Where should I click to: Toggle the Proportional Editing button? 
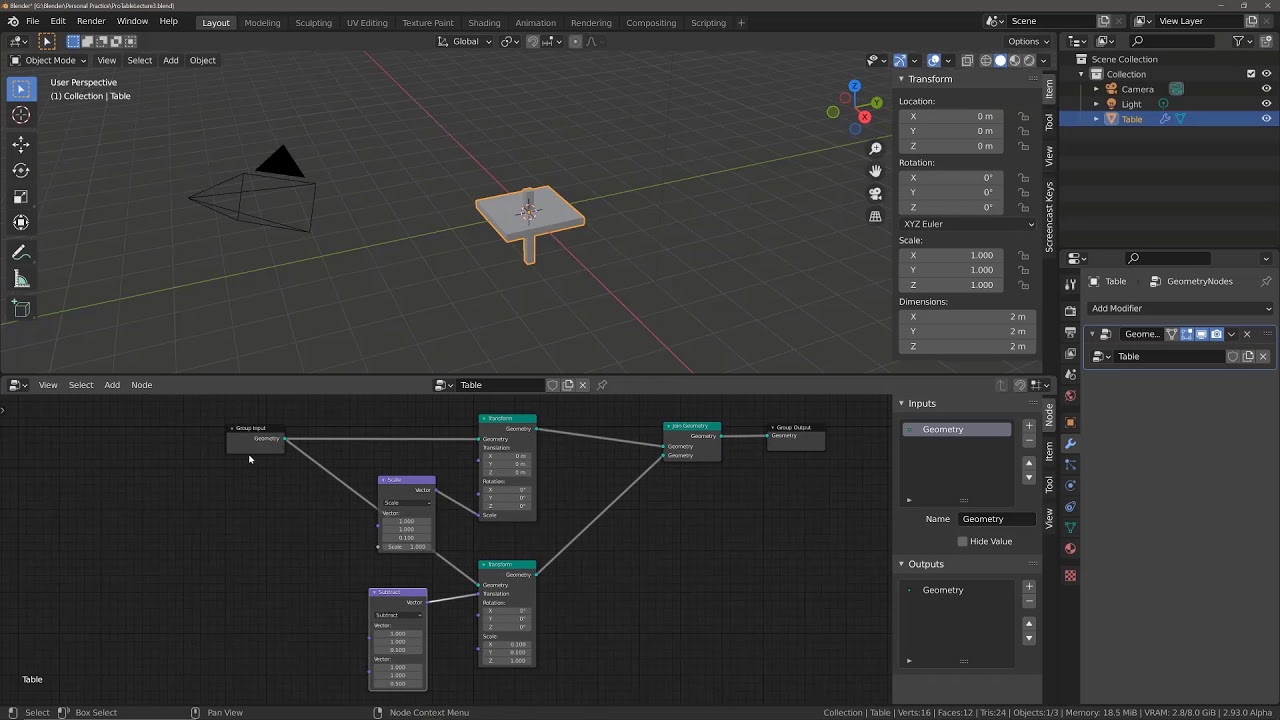(575, 41)
